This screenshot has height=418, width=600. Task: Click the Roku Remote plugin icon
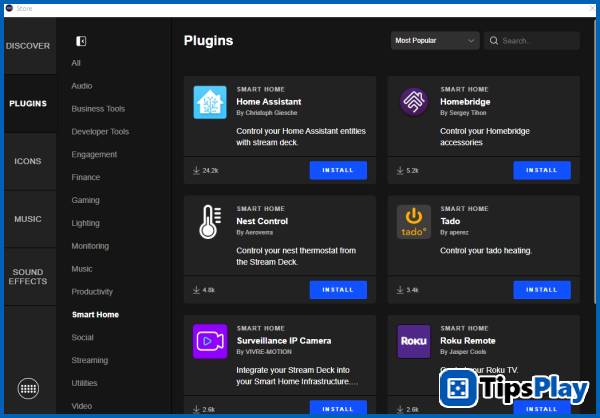(414, 341)
